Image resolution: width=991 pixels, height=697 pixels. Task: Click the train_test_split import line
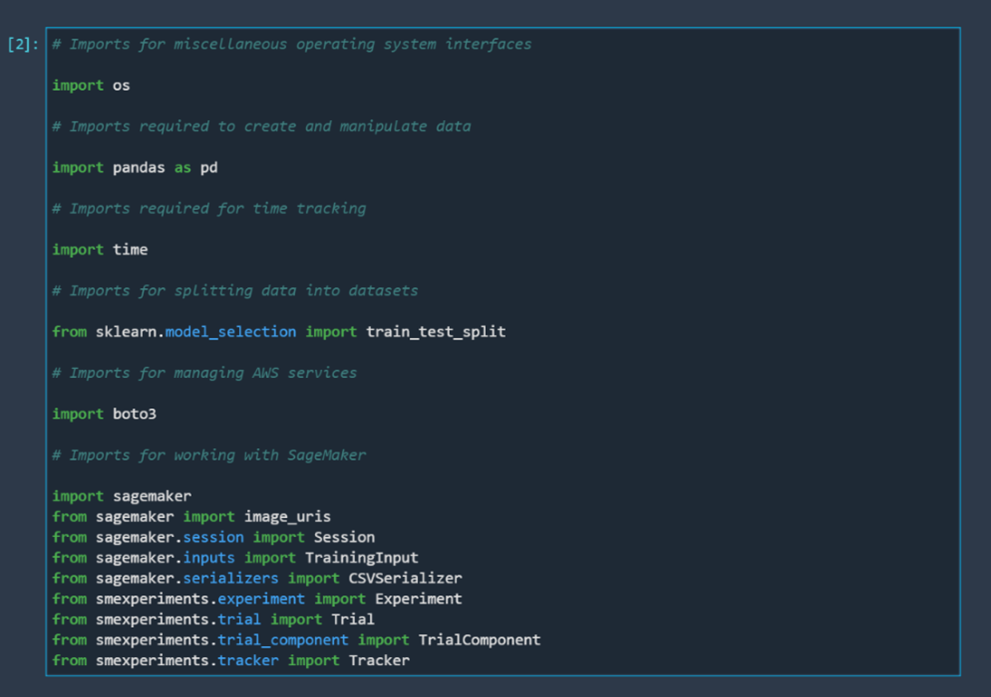click(x=279, y=332)
